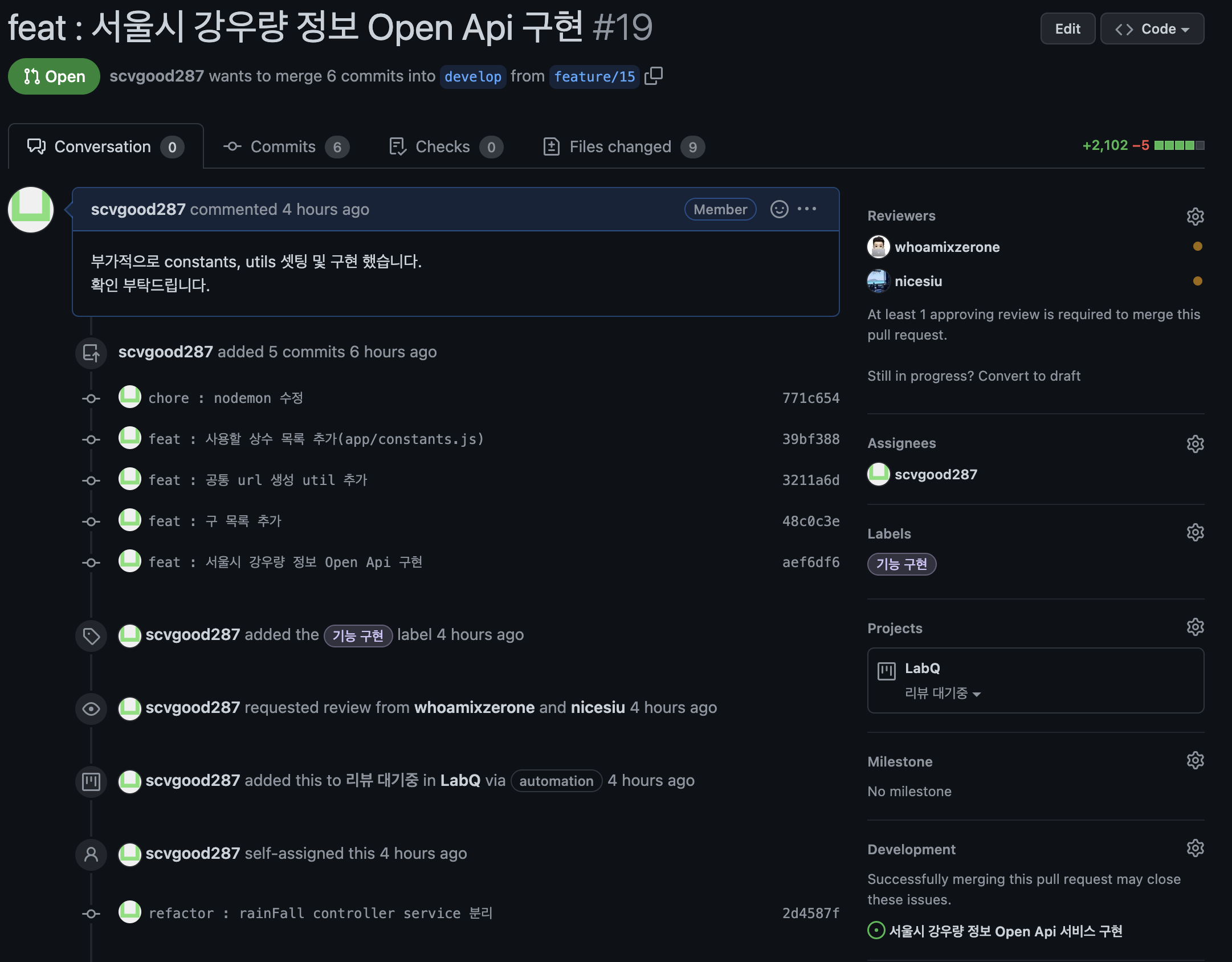The image size is (1232, 962).
Task: Open the Milestone settings gear
Action: 1195,760
